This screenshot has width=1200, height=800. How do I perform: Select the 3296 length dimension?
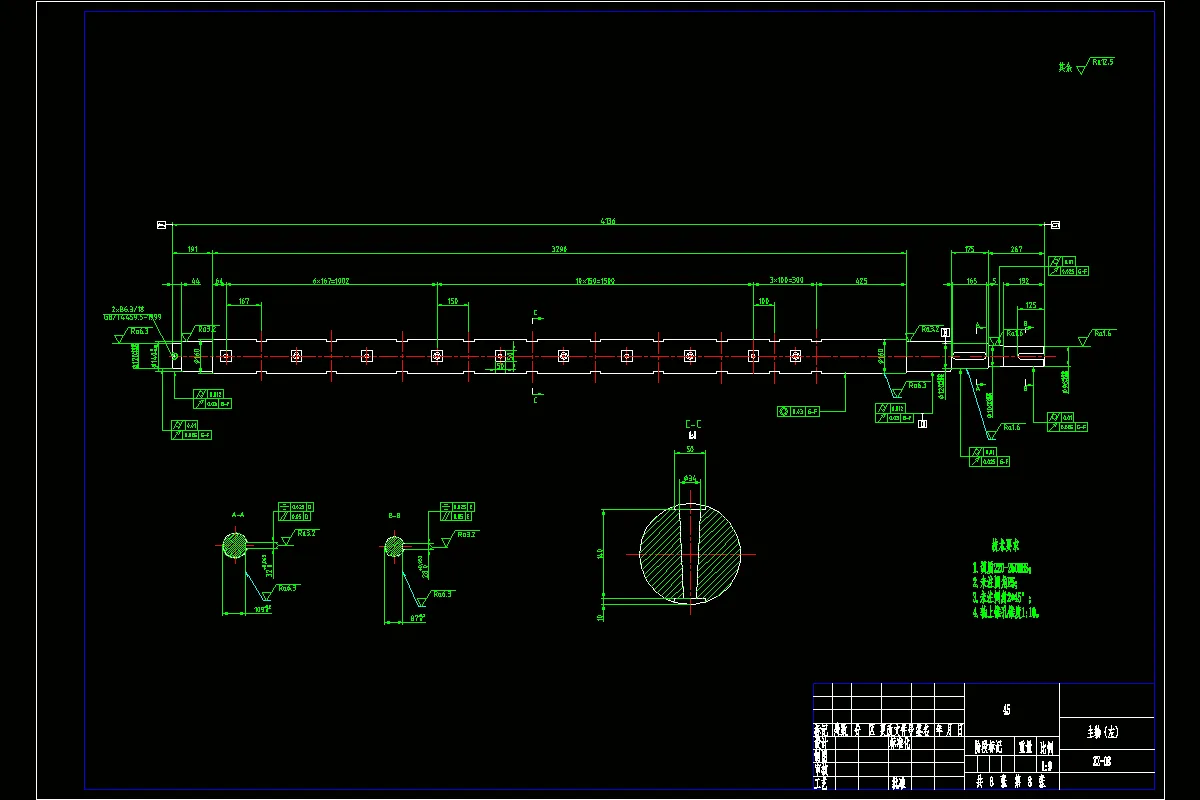pyautogui.click(x=560, y=249)
